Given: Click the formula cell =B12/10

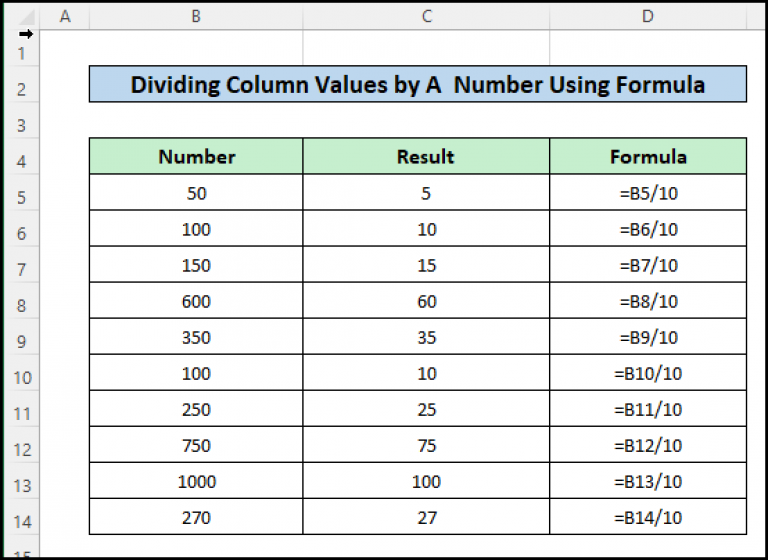Looking at the screenshot, I should click(648, 445).
